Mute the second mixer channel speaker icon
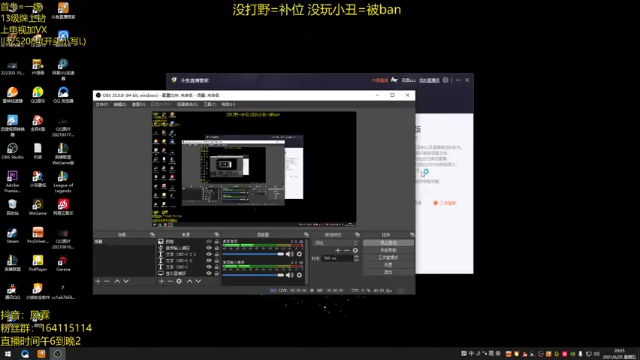The width and height of the screenshot is (640, 360). click(x=290, y=275)
